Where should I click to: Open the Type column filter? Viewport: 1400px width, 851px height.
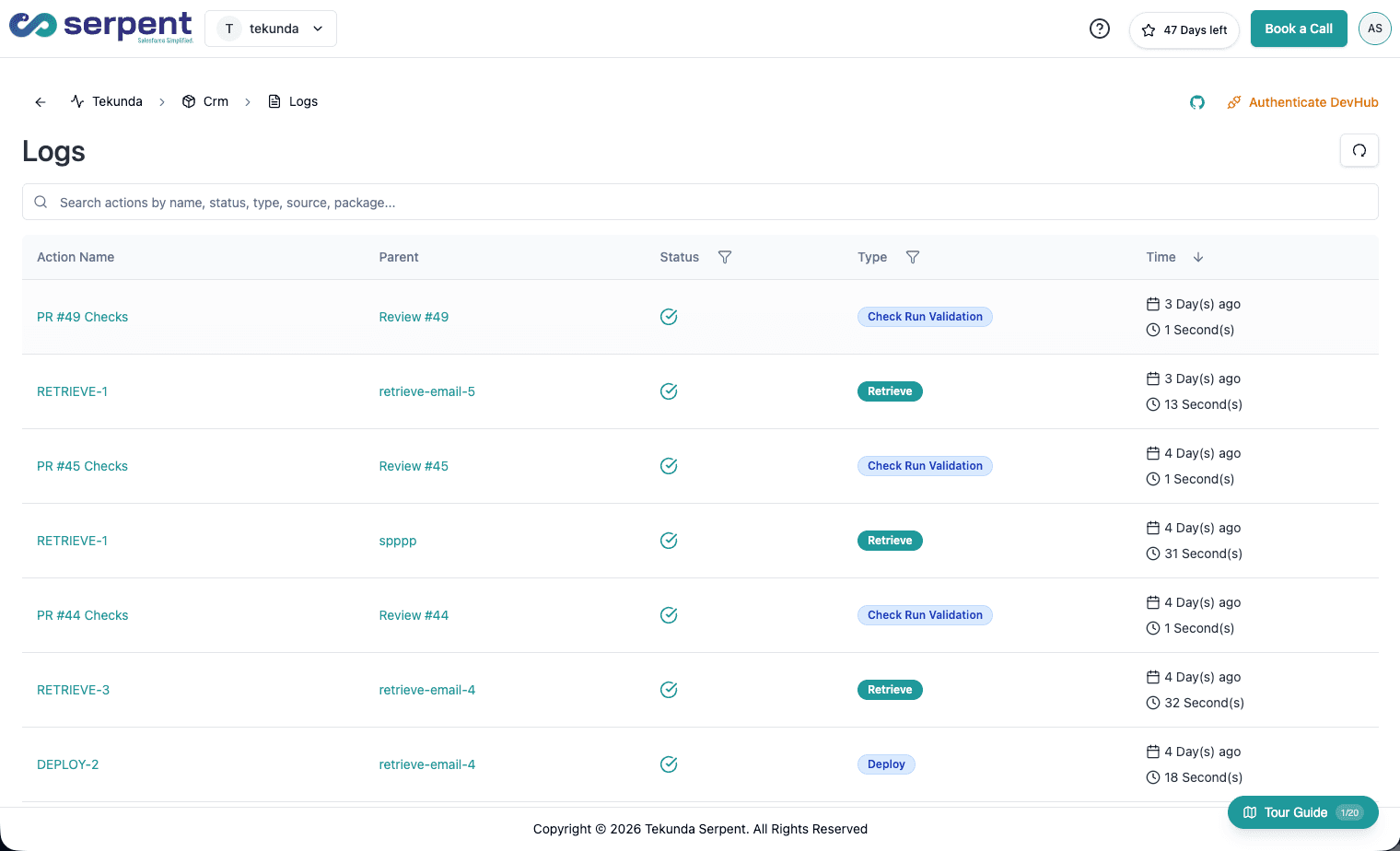point(913,257)
